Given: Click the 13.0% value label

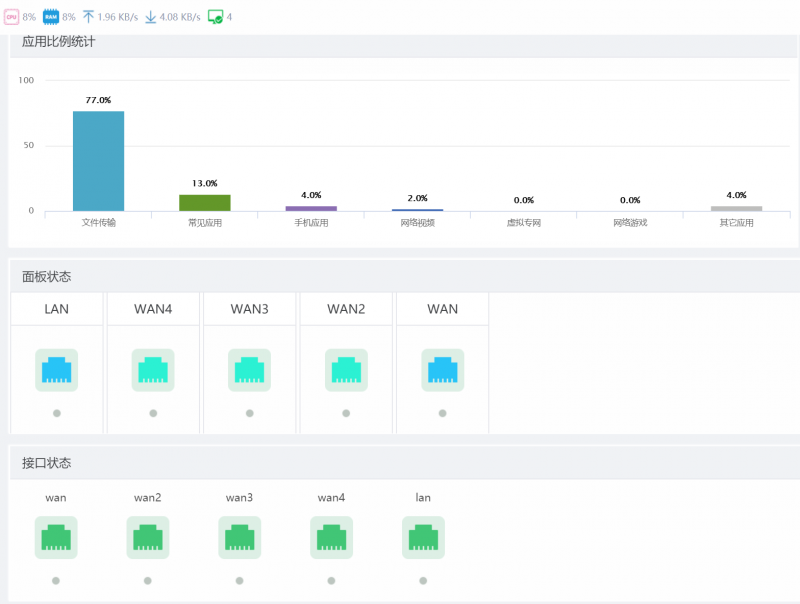Looking at the screenshot, I should coord(205,183).
